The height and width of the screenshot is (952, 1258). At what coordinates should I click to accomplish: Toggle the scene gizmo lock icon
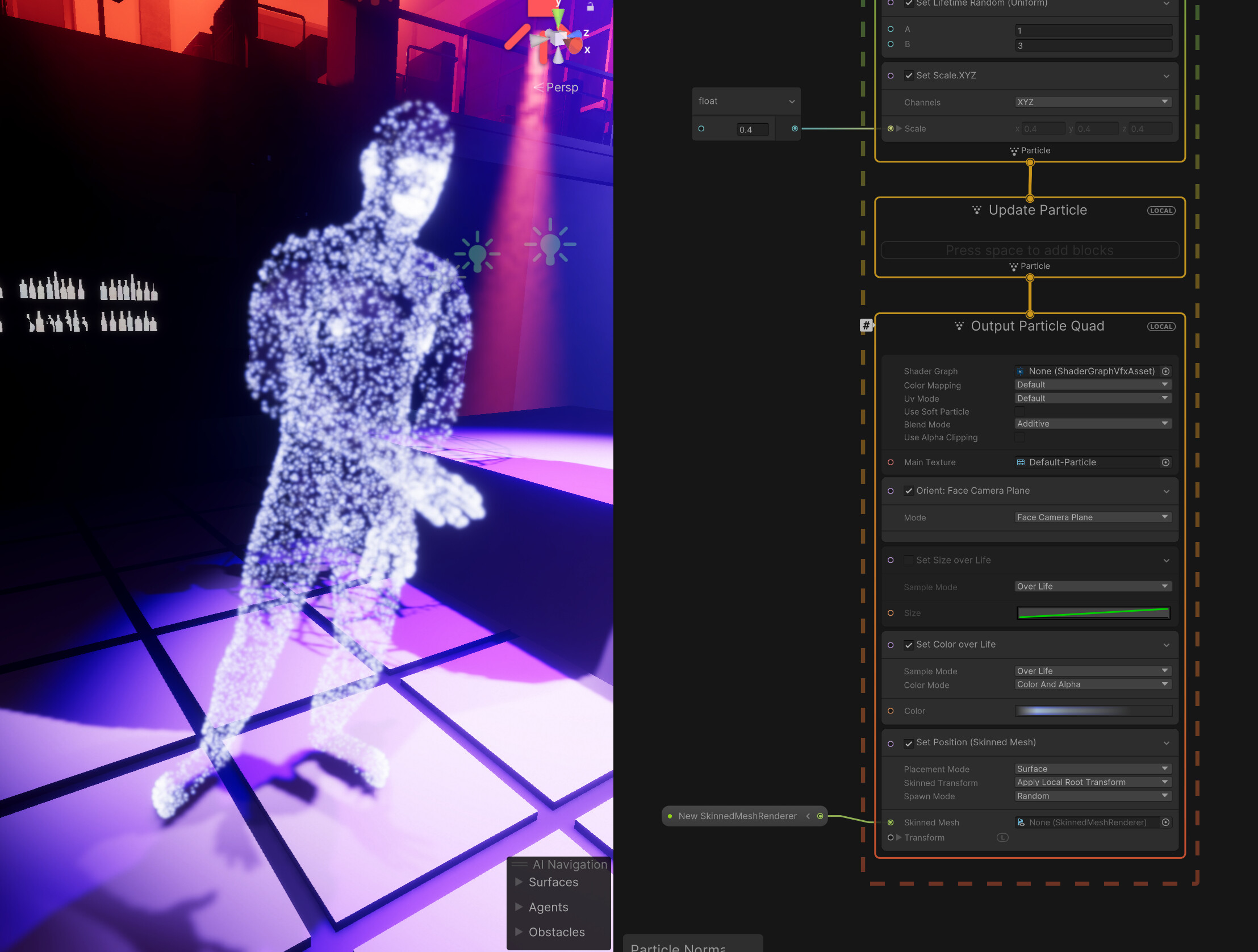tap(590, 7)
